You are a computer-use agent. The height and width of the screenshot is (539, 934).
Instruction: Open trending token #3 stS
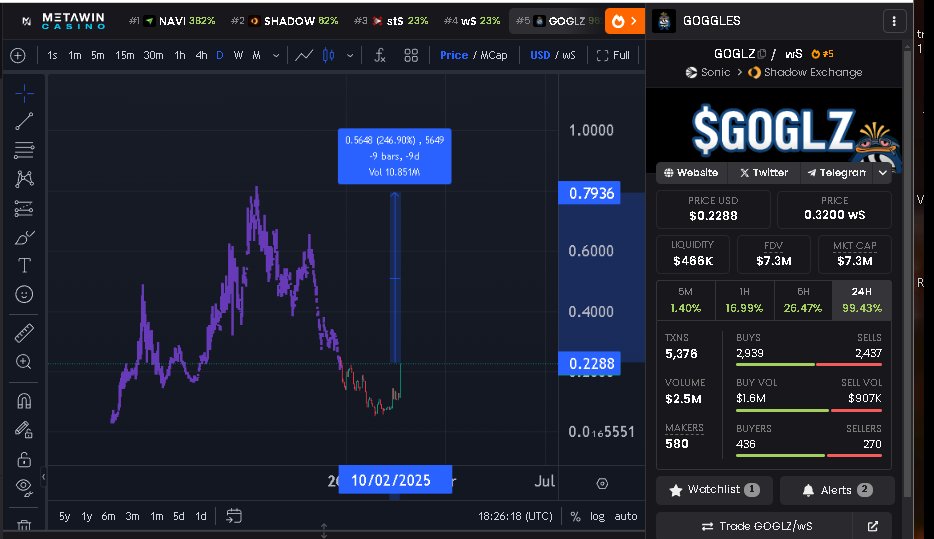click(391, 21)
